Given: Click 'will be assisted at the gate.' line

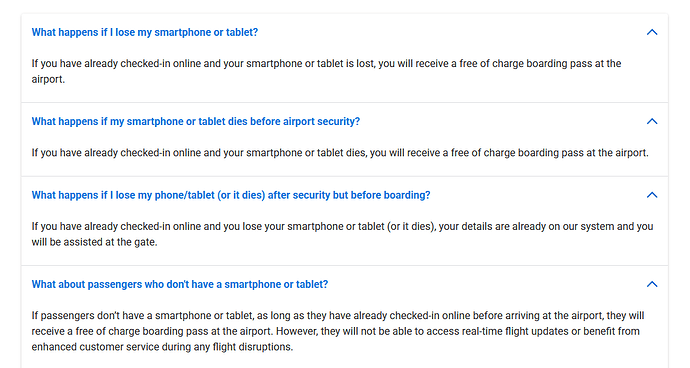Looking at the screenshot, I should coord(94,242).
